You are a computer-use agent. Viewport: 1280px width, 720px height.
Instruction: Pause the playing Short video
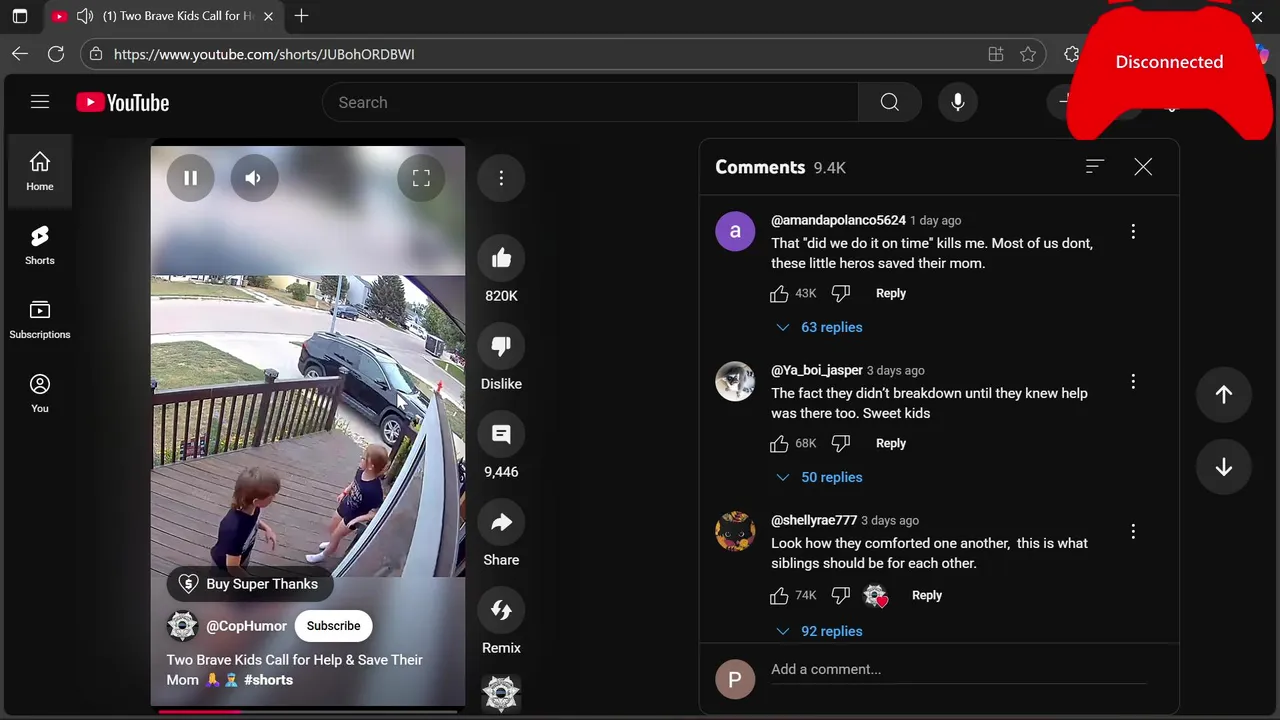(x=190, y=178)
